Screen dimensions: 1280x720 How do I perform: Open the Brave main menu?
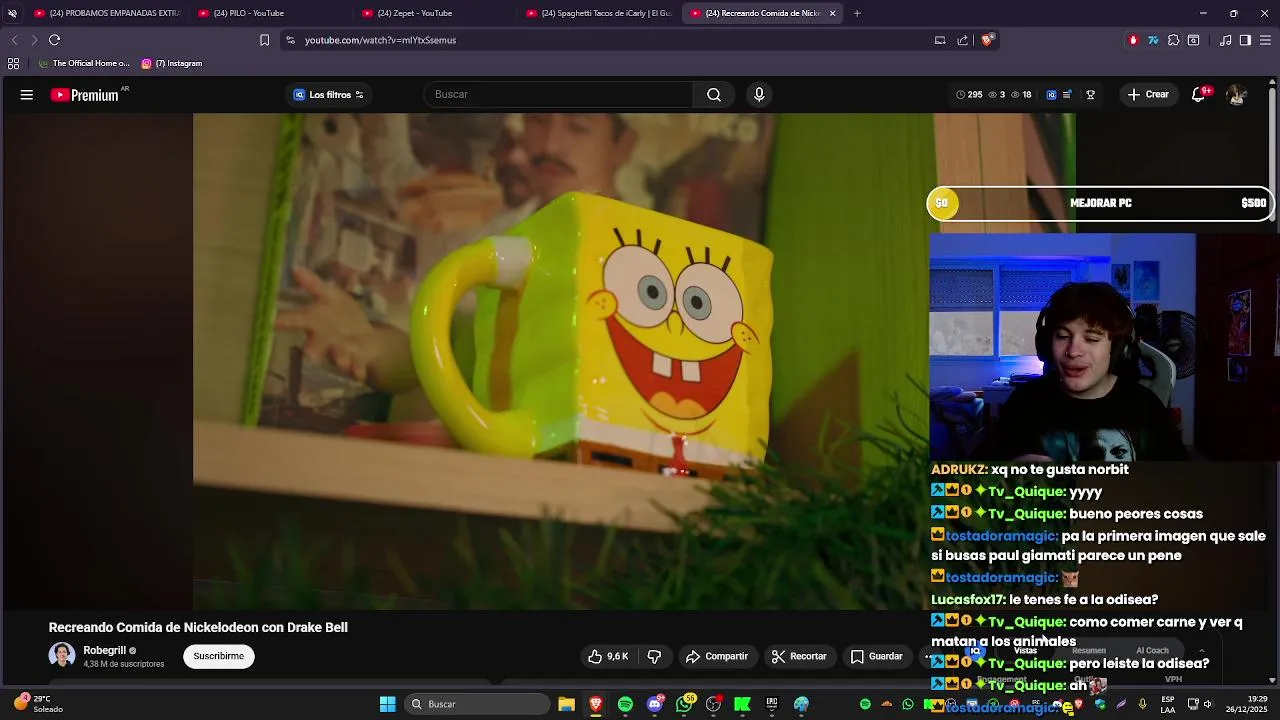tap(1265, 40)
